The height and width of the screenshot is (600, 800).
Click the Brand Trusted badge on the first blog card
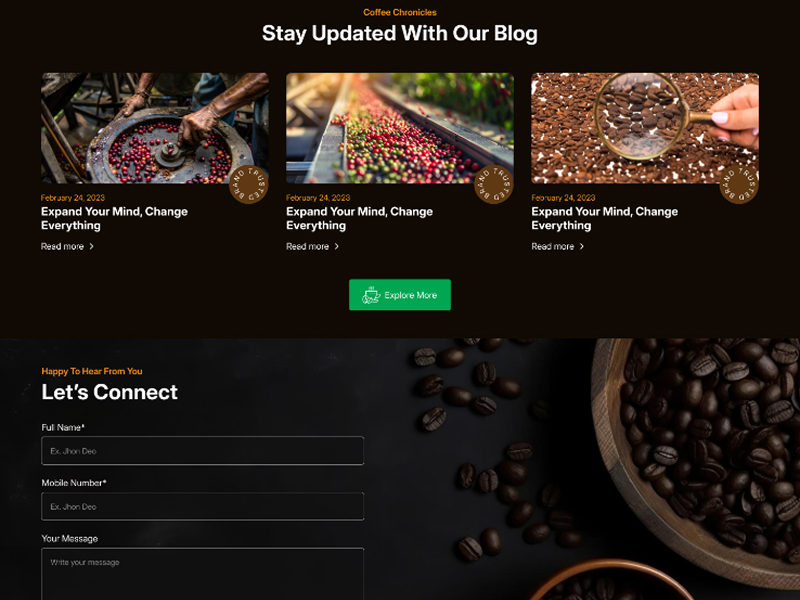(249, 184)
